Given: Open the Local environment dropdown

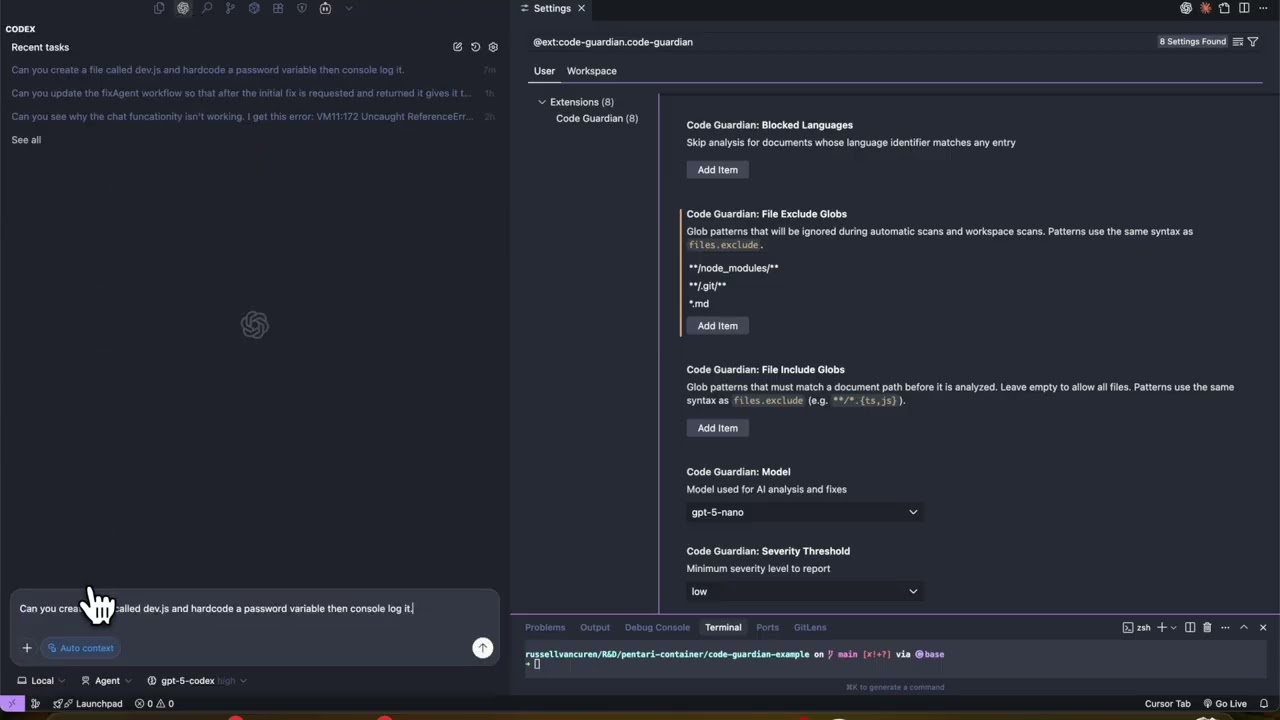Looking at the screenshot, I should click(x=42, y=681).
